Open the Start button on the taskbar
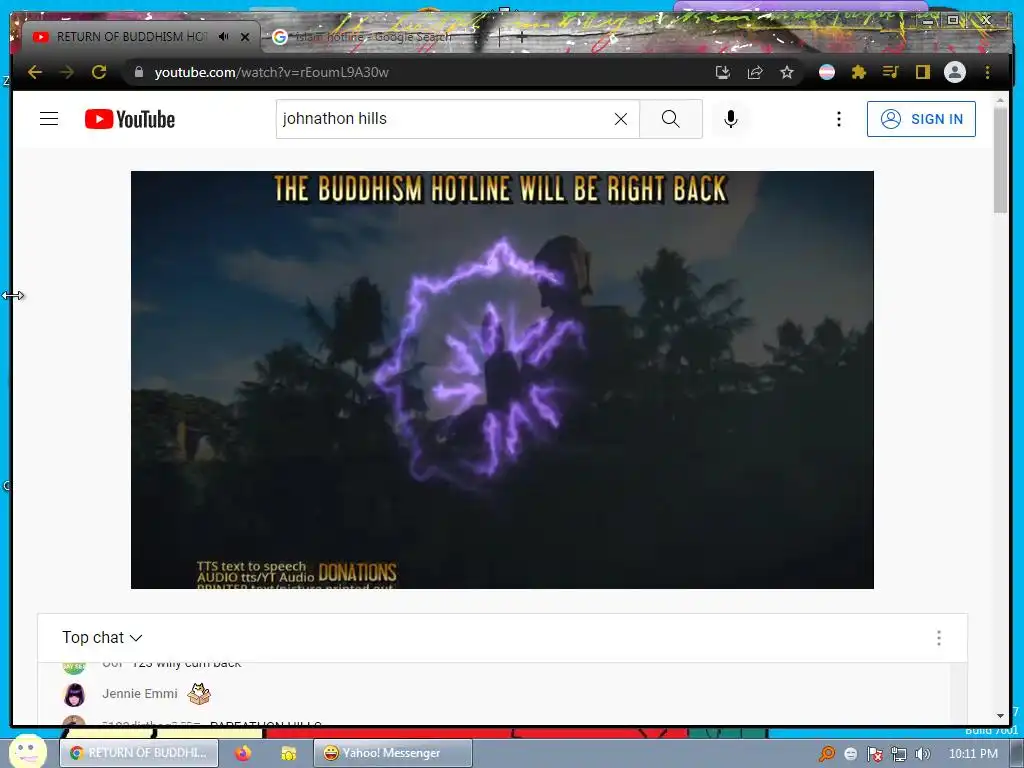 (27, 751)
